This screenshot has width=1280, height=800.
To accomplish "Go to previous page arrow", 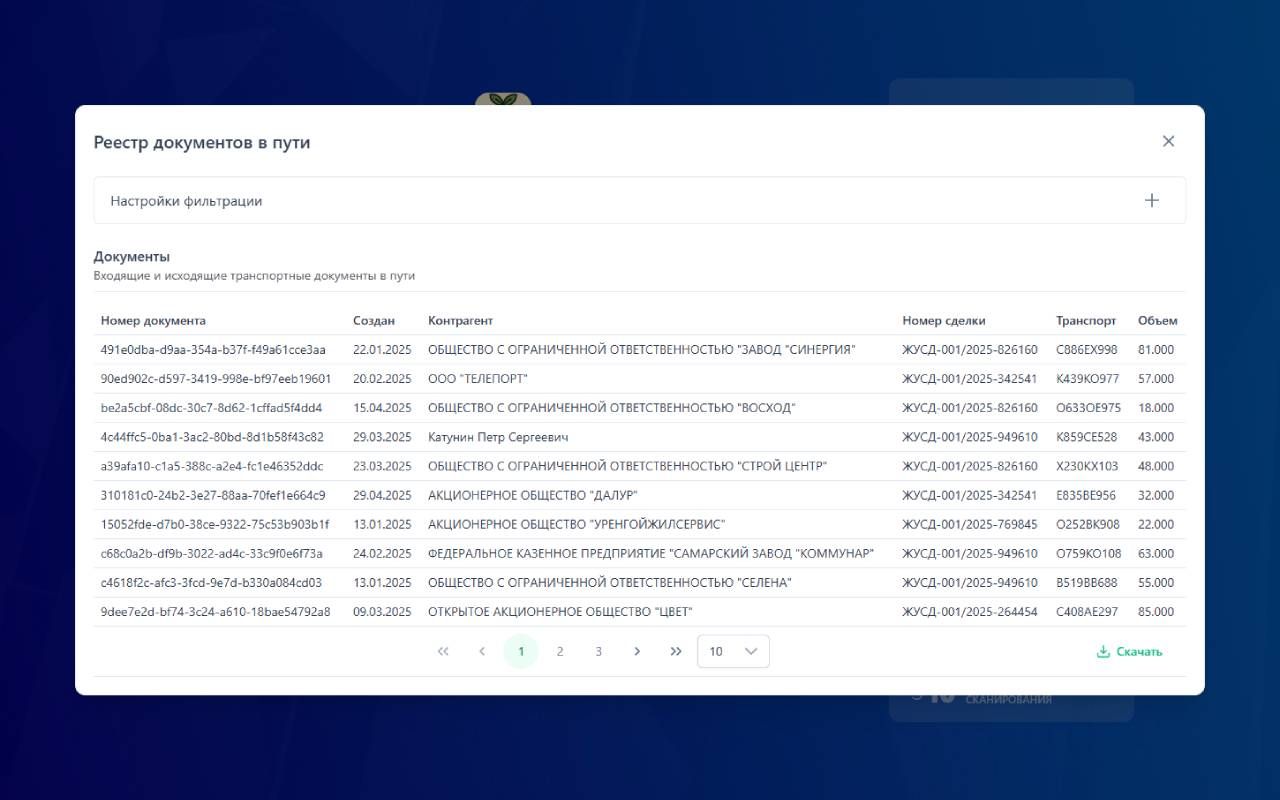I will click(482, 651).
